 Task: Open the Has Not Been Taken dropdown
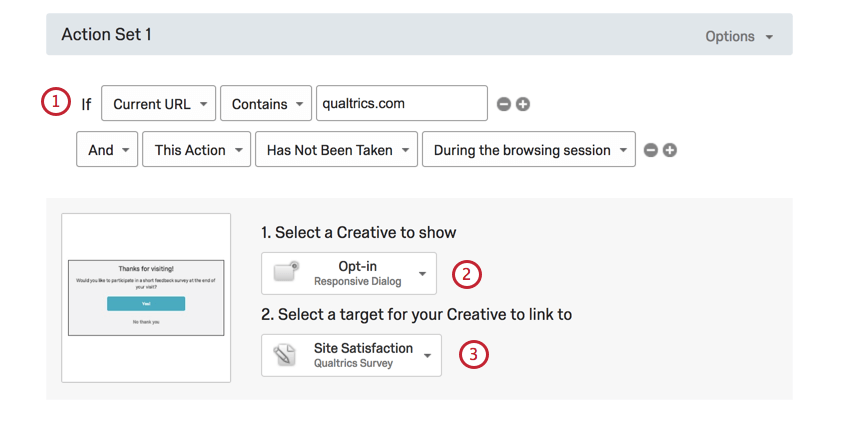(x=335, y=150)
